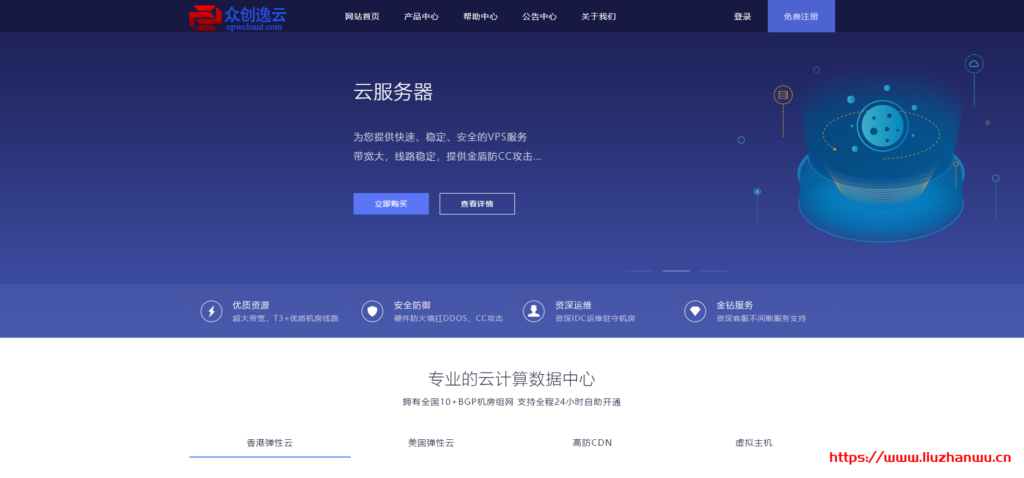Go to 帮助中心 in navigation
The image size is (1024, 478).
[480, 17]
